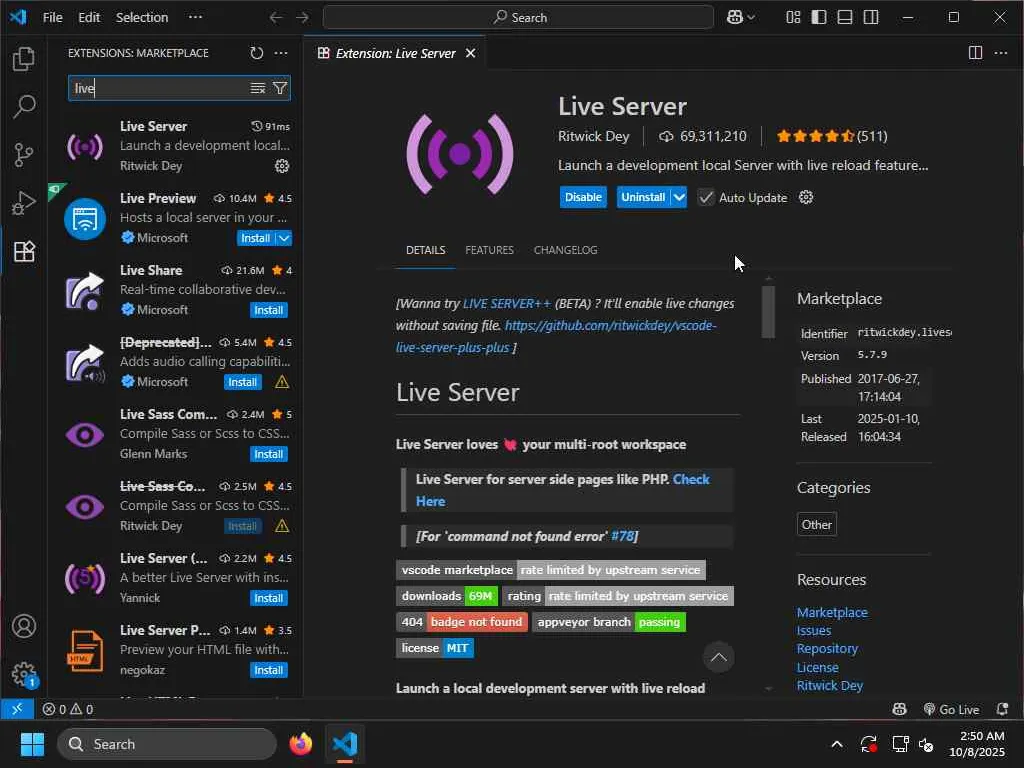The height and width of the screenshot is (768, 1024).
Task: Select the Other category tag
Action: tap(816, 524)
